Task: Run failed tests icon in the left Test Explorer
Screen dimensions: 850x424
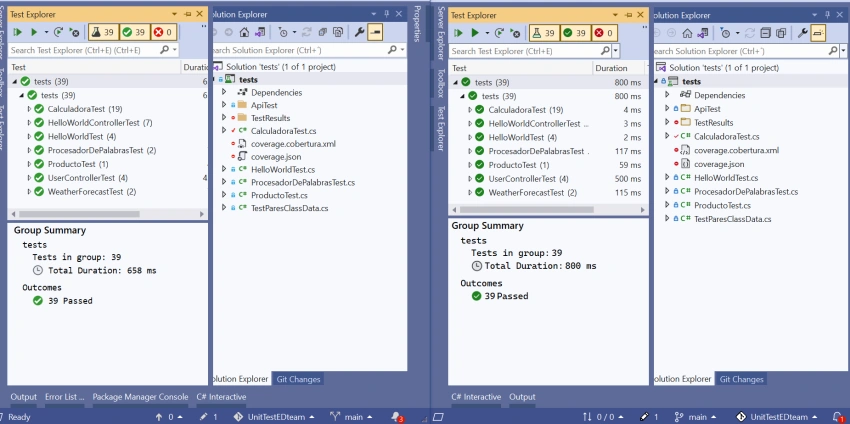Action: [74, 33]
